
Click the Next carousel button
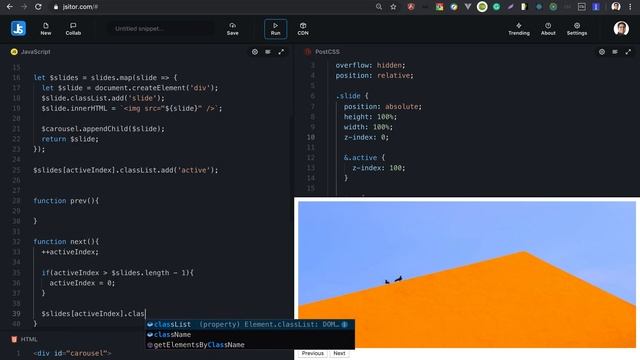tap(339, 353)
